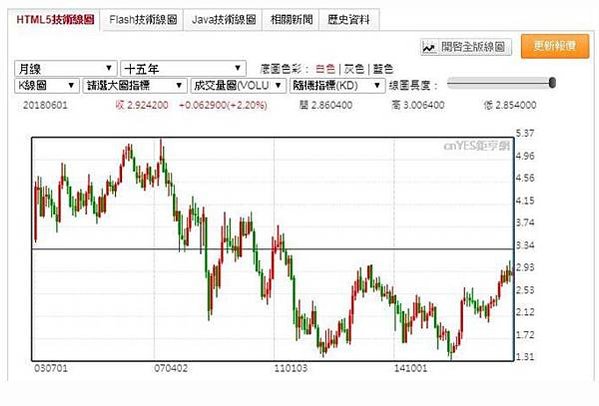Open the 成交量圖(VOLU) dropdown
The height and width of the screenshot is (406, 599).
click(238, 86)
